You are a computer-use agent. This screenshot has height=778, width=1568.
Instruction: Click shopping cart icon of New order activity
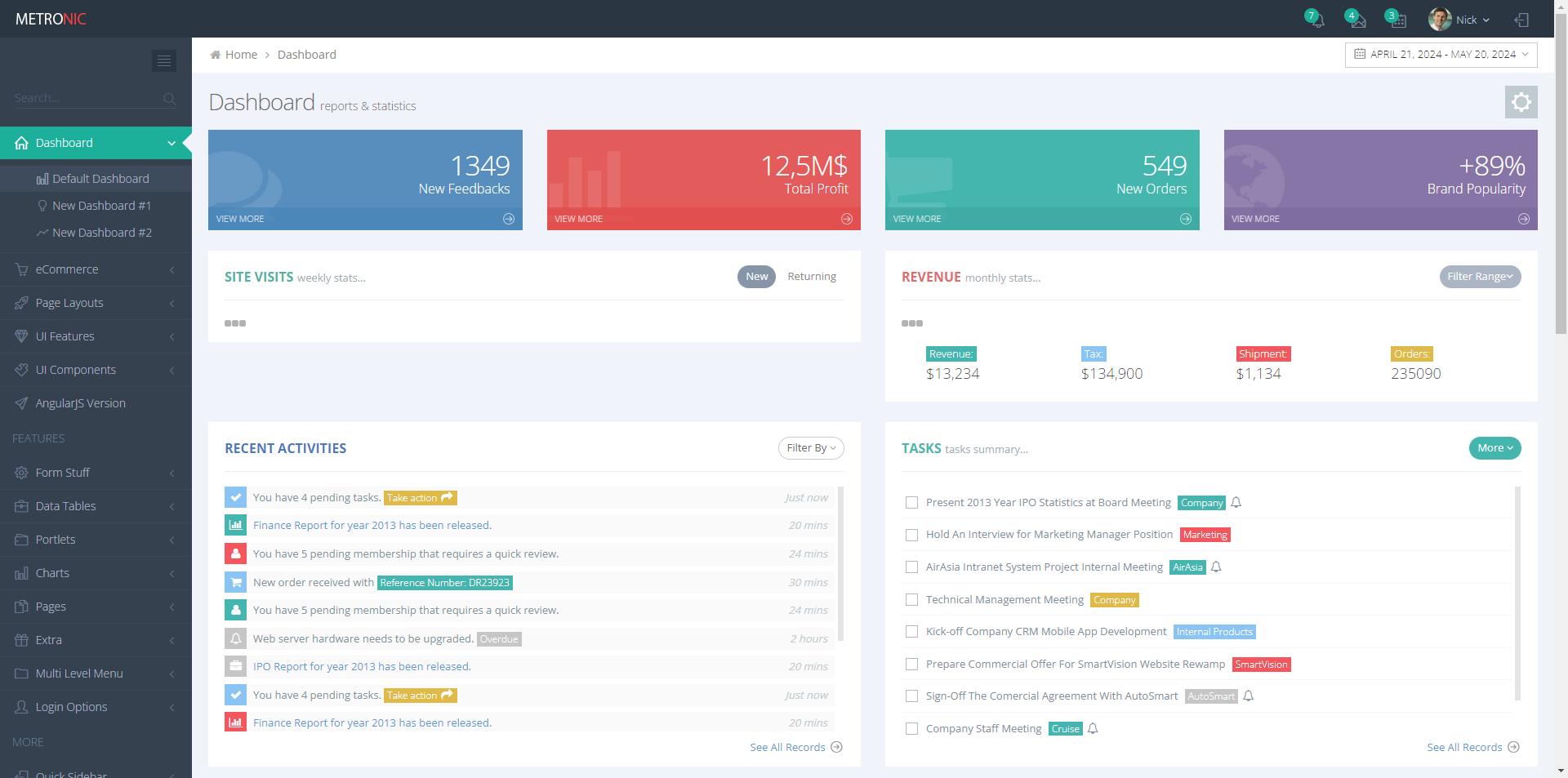(235, 582)
